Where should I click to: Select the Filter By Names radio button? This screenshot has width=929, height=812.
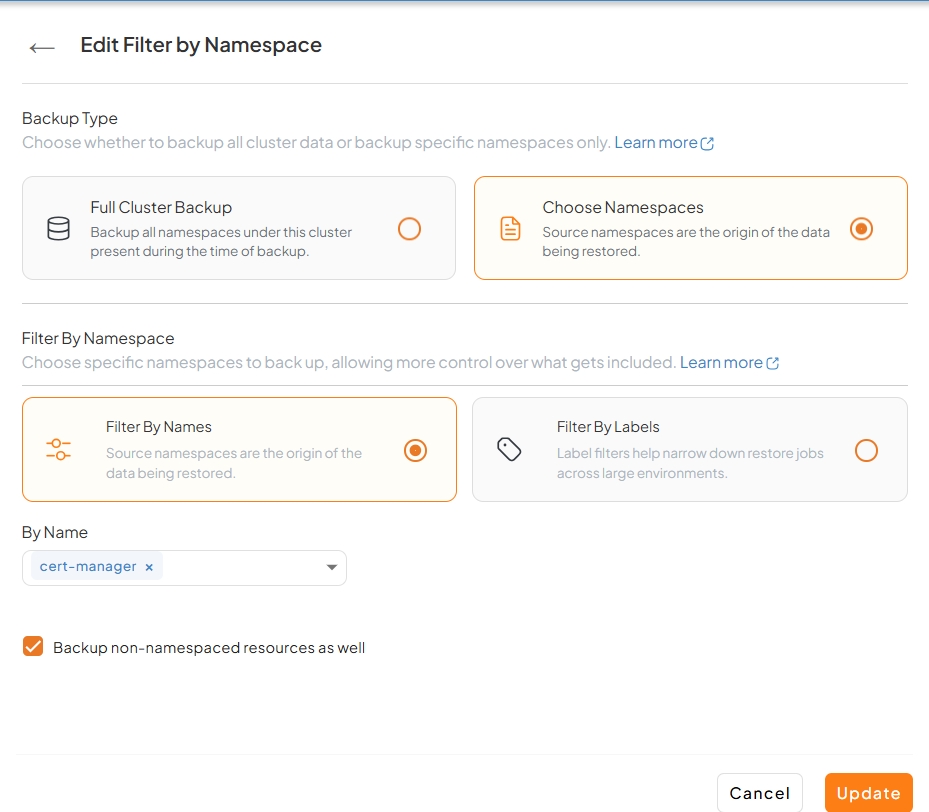click(415, 451)
